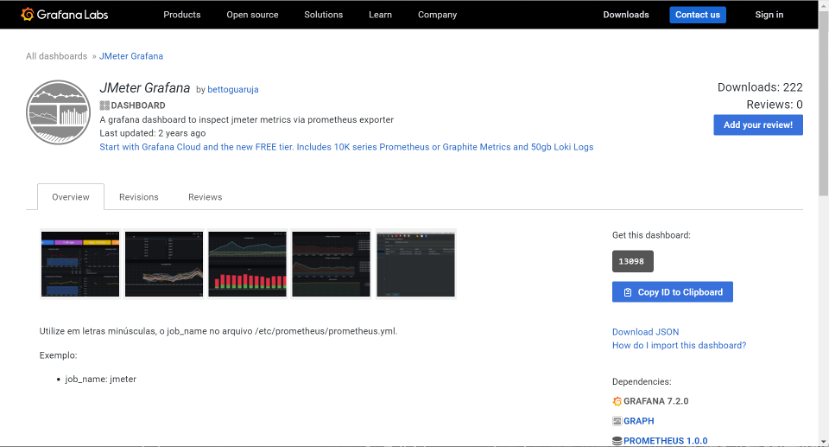The image size is (830, 448).
Task: Click the scrollbar down arrow
Action: [824, 442]
